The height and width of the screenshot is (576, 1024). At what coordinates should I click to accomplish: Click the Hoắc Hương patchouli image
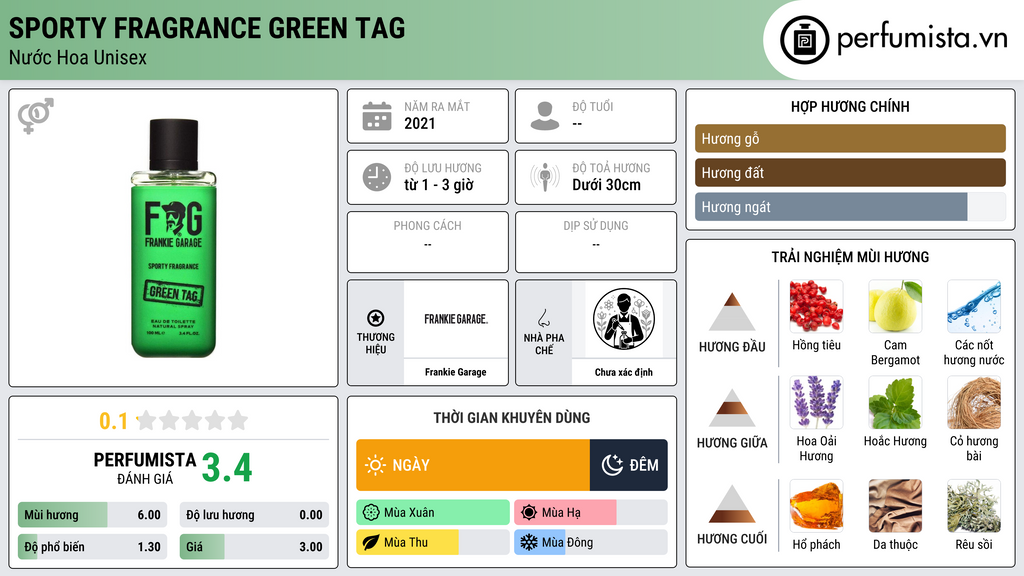tap(895, 402)
